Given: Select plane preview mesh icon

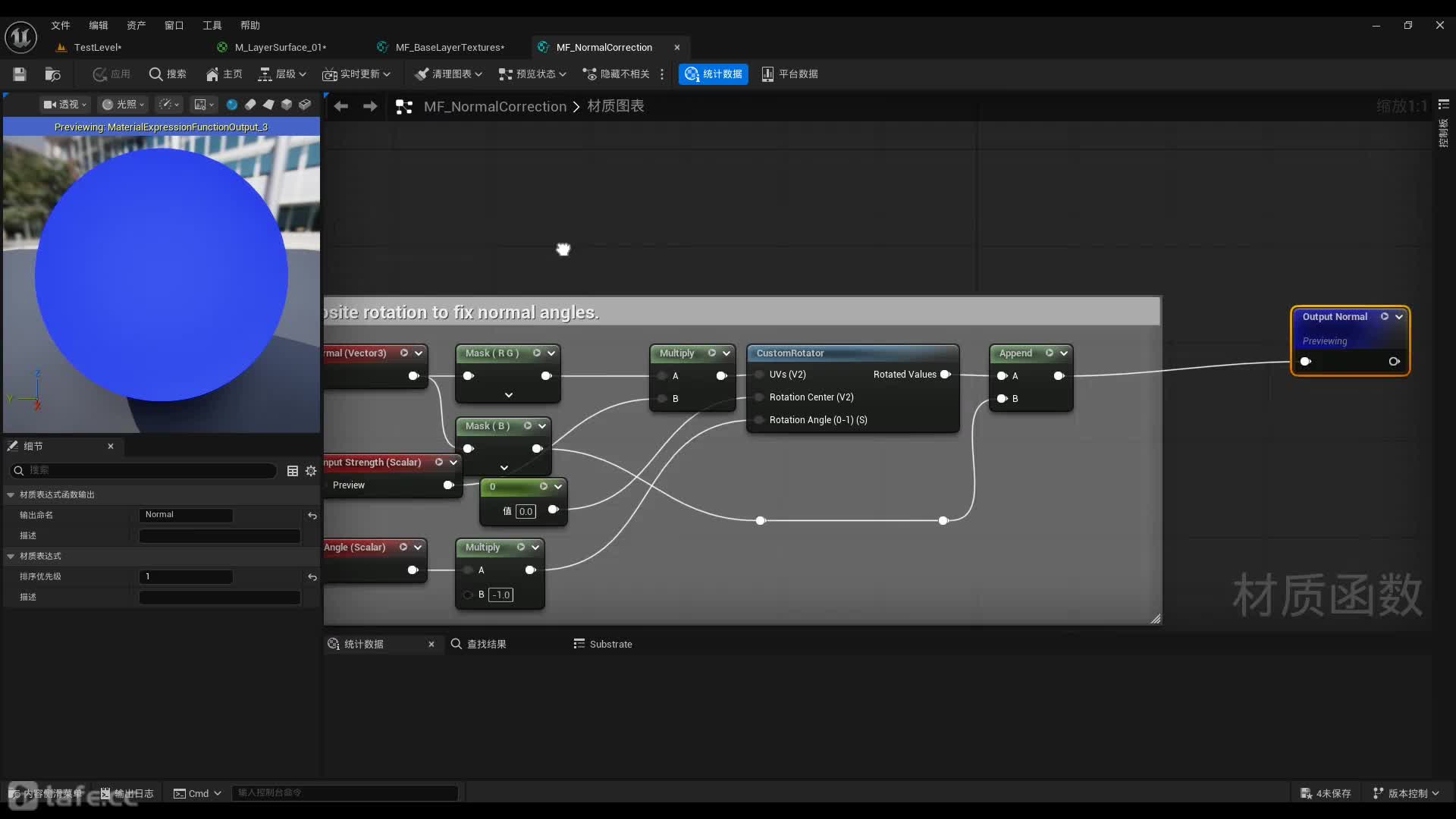Looking at the screenshot, I should click(x=268, y=105).
